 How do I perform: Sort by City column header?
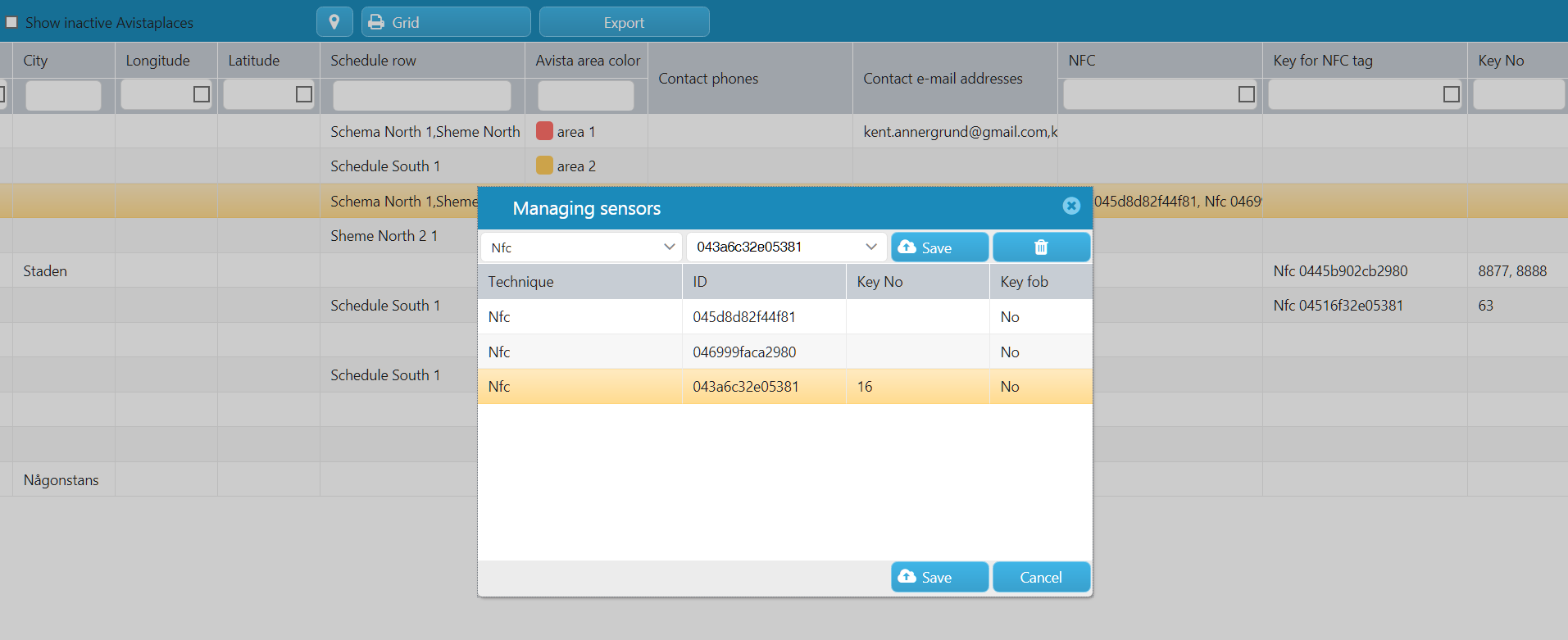click(64, 61)
